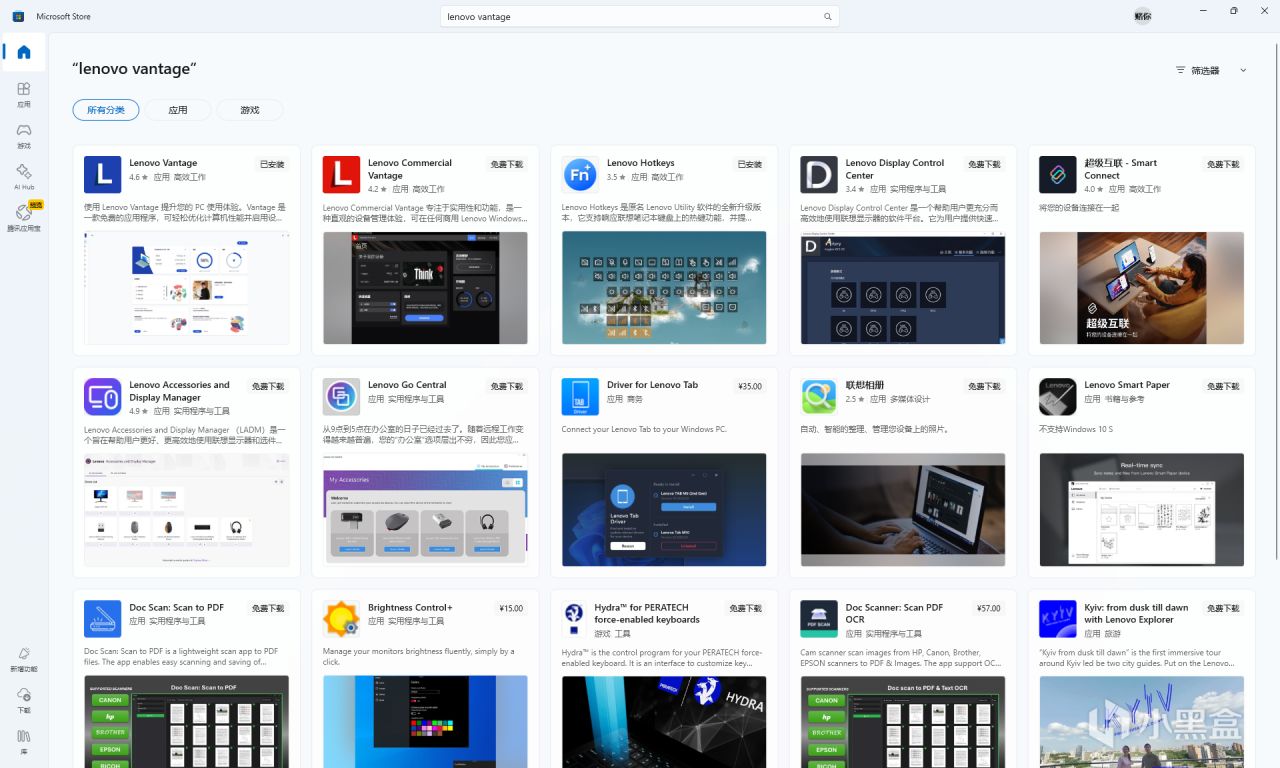Click the search magnifier icon
Viewport: 1280px width, 768px height.
click(827, 17)
